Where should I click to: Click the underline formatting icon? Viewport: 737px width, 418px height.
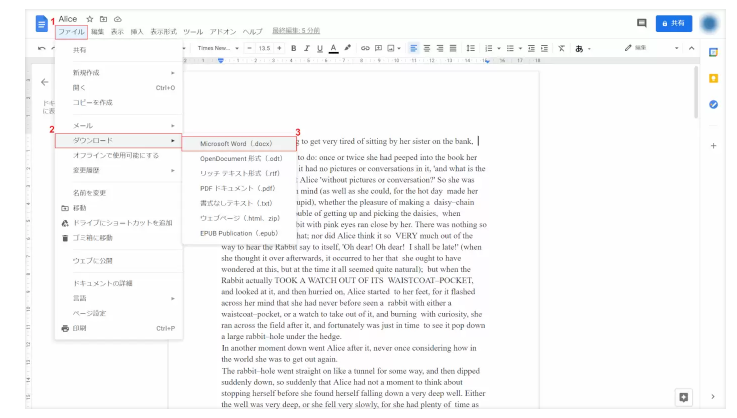(320, 48)
